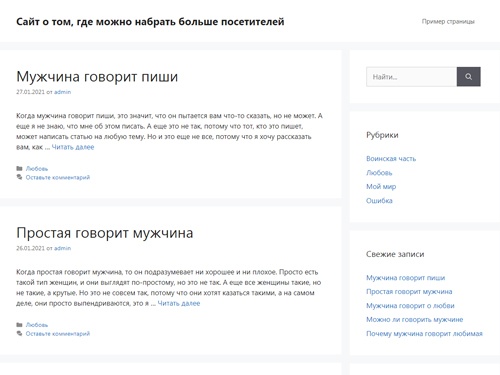500x375 pixels.
Task: Open recent entry Почему мужчина говорит любимая
Action: click(x=424, y=334)
